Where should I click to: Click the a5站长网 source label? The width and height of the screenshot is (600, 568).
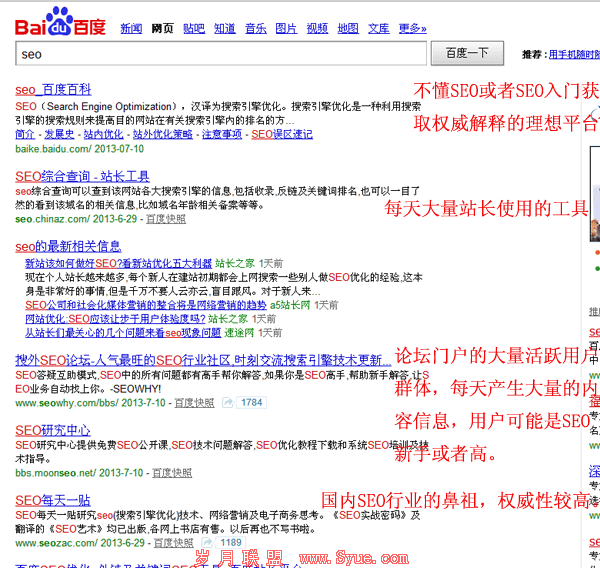point(290,305)
